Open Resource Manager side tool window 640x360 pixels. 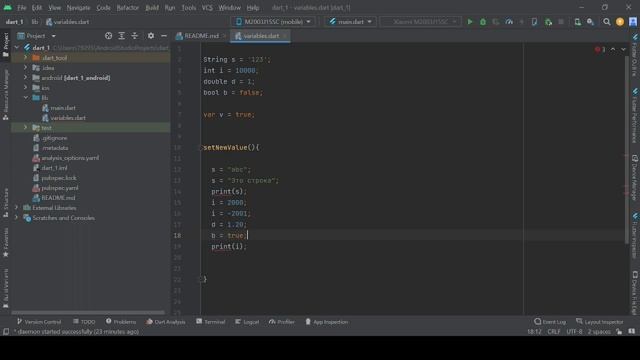click(x=6, y=95)
